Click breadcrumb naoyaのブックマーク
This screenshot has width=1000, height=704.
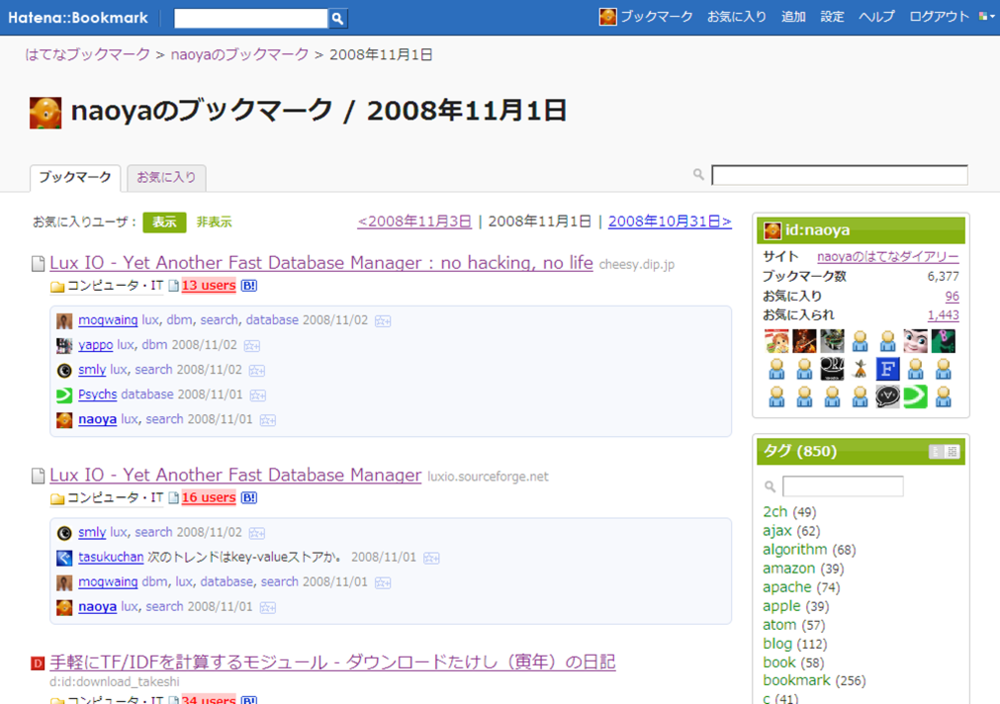(240, 55)
